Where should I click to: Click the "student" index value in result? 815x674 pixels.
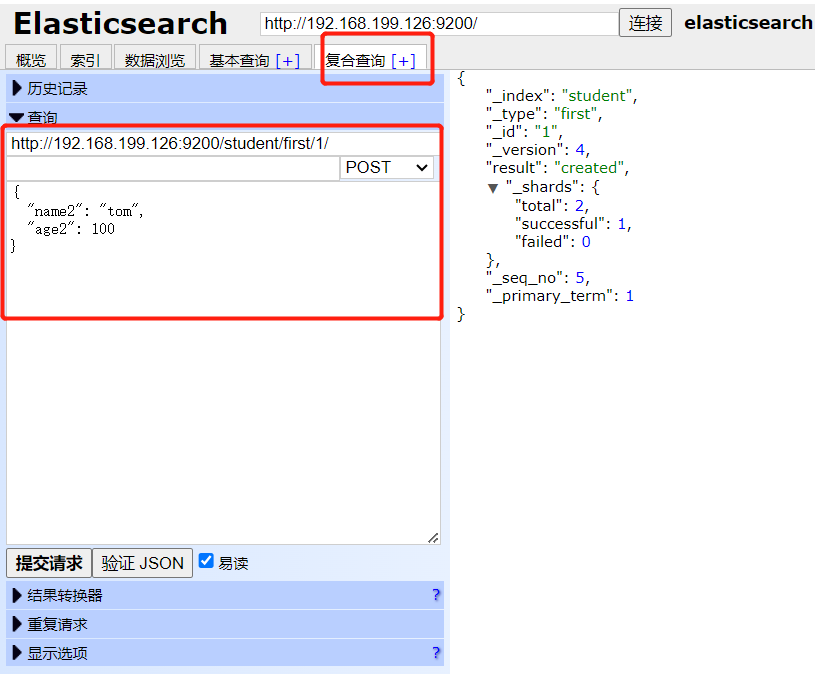597,96
